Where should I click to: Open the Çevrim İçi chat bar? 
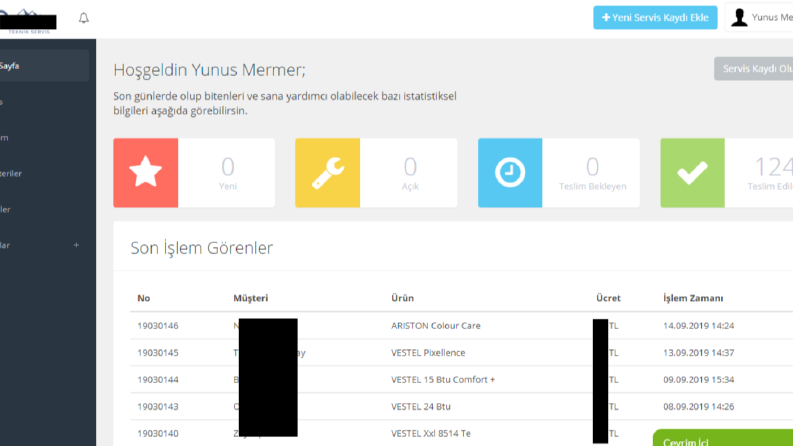[723, 438]
